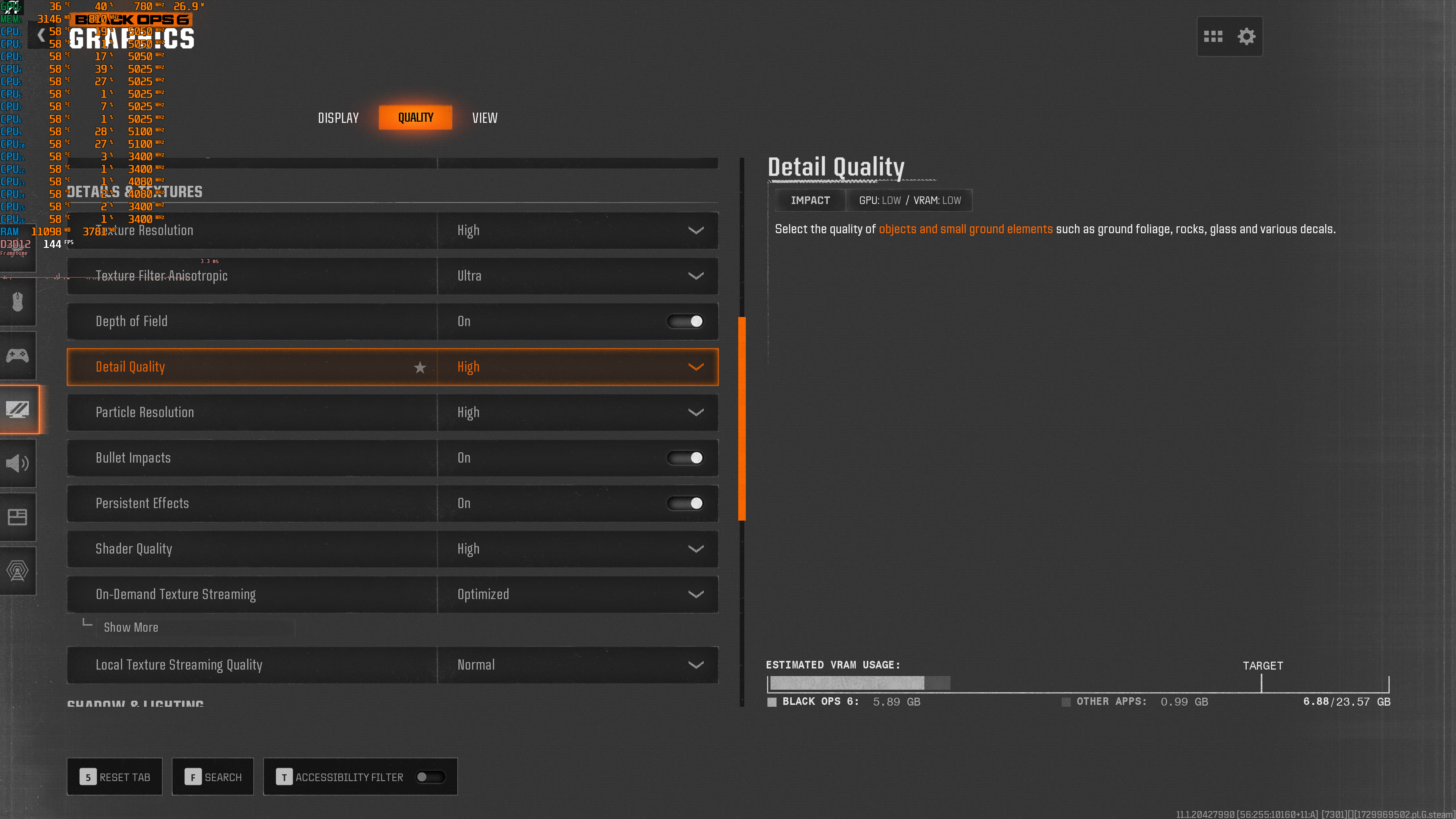Toggle Depth of Field off
This screenshot has height=819, width=1456.
click(x=685, y=321)
